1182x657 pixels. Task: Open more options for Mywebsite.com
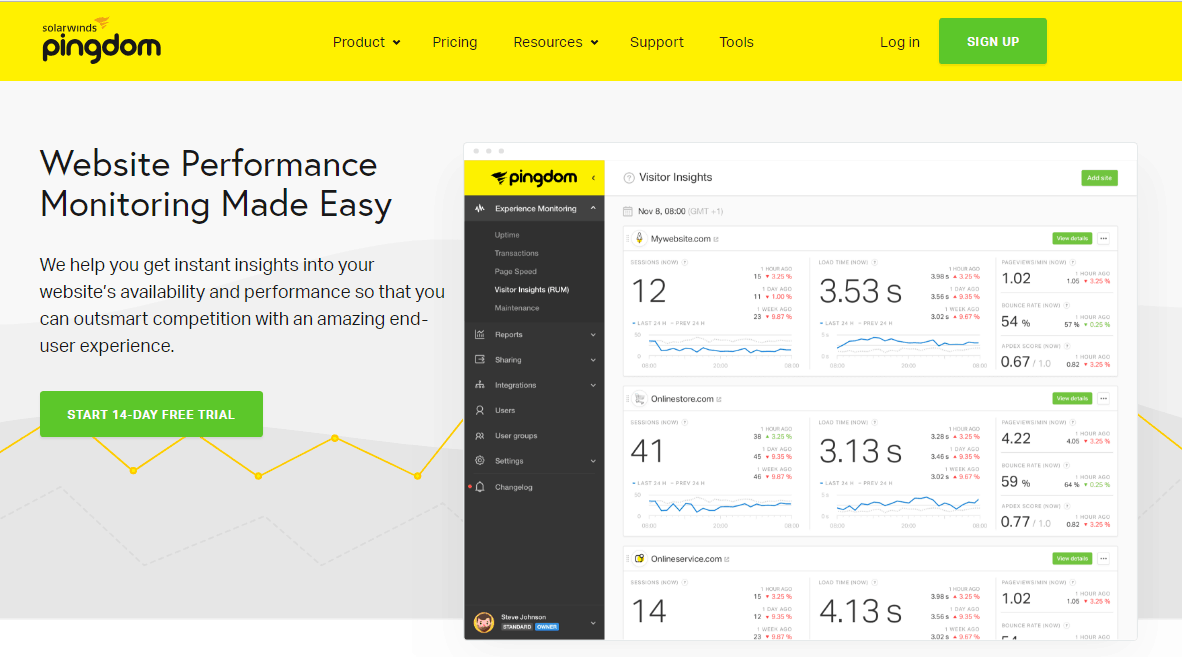1104,239
